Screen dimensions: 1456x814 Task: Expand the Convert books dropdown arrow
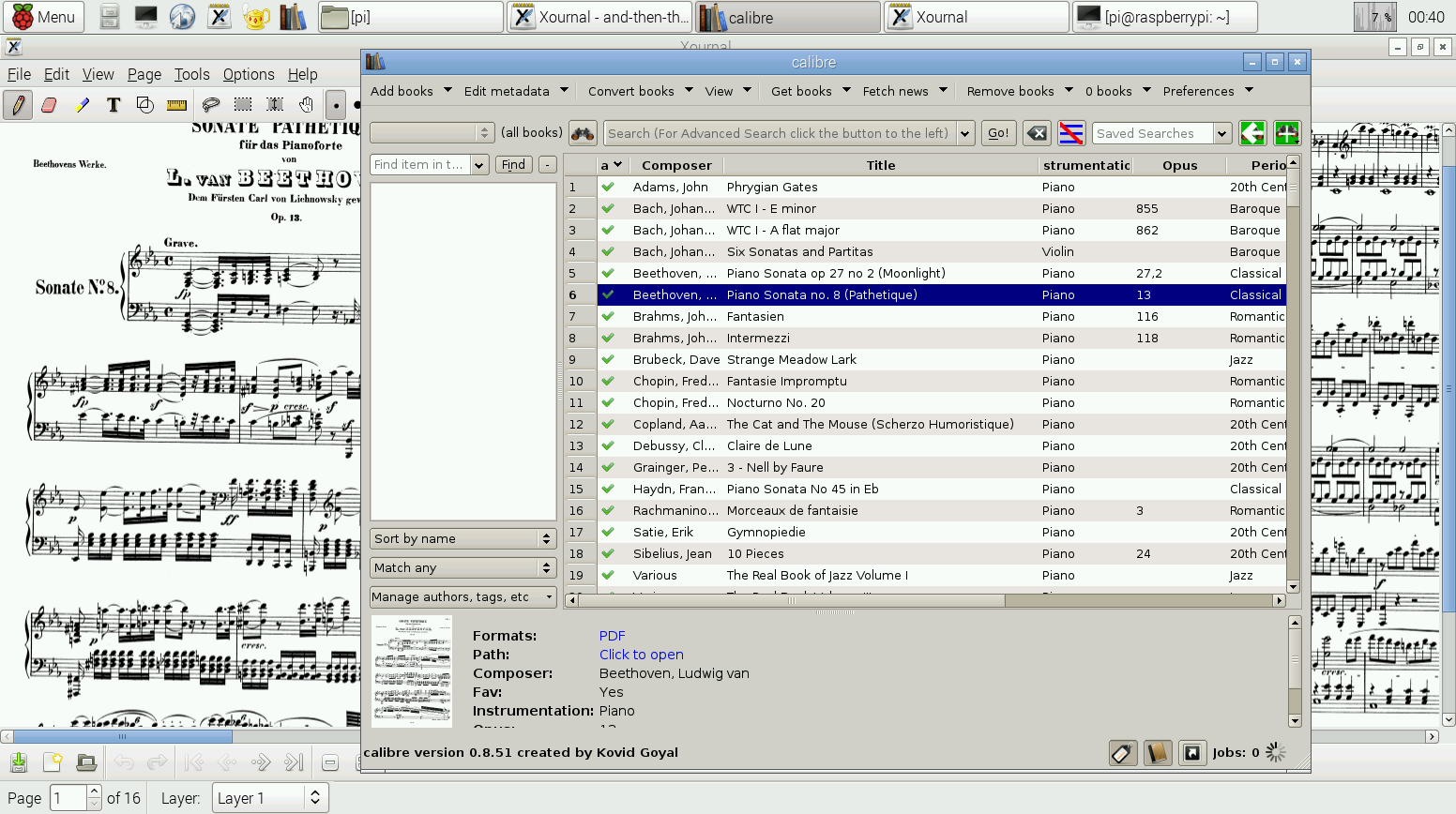(689, 90)
